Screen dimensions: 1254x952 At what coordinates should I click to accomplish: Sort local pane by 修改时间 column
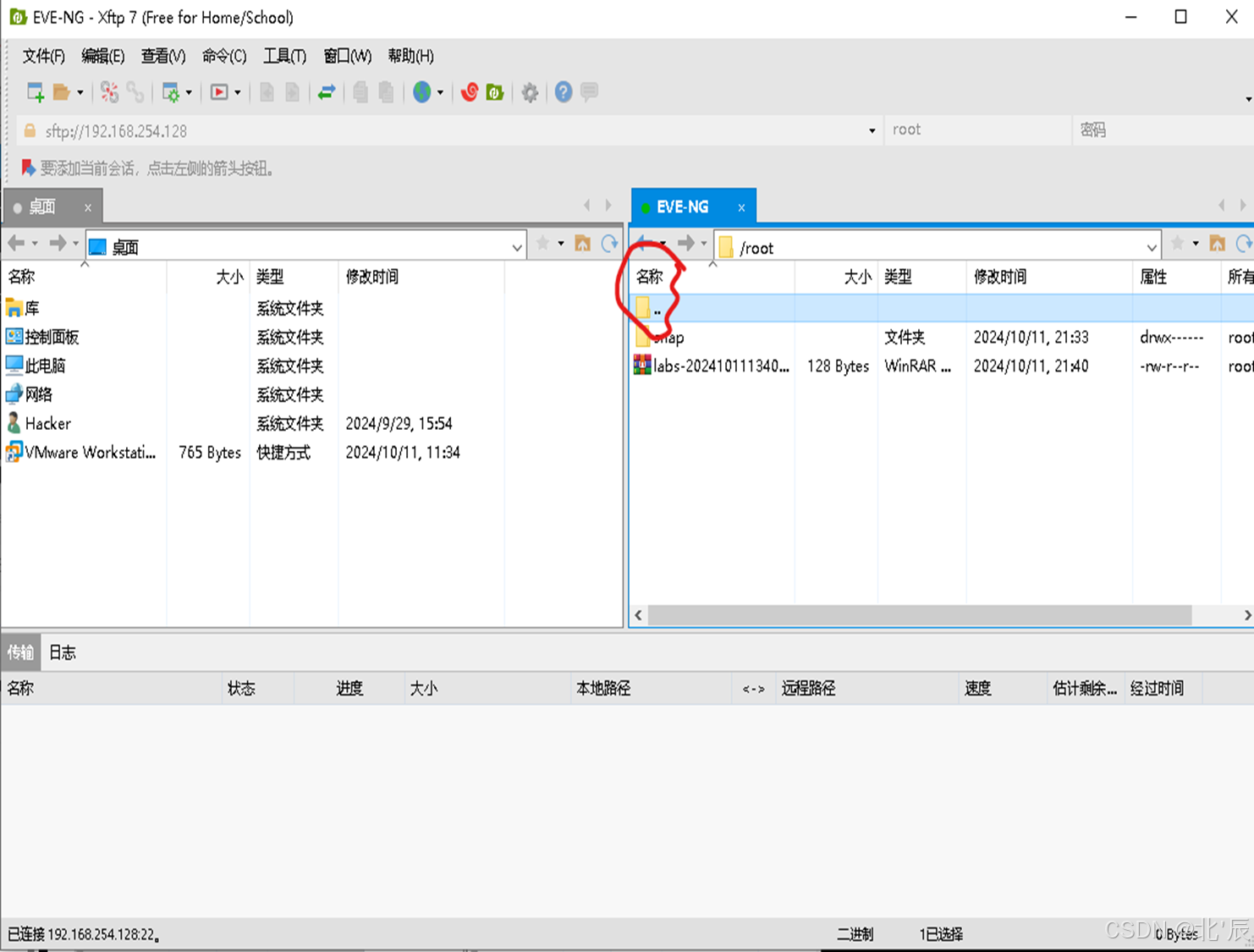421,277
